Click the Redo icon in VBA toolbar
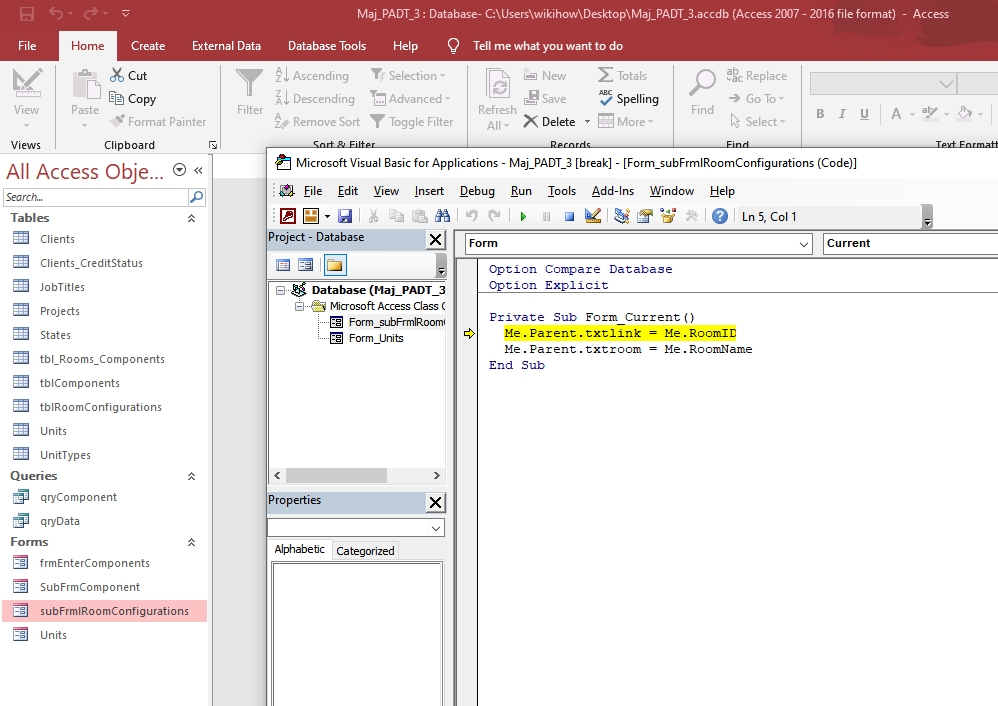The height and width of the screenshot is (706, 998). coord(494,216)
